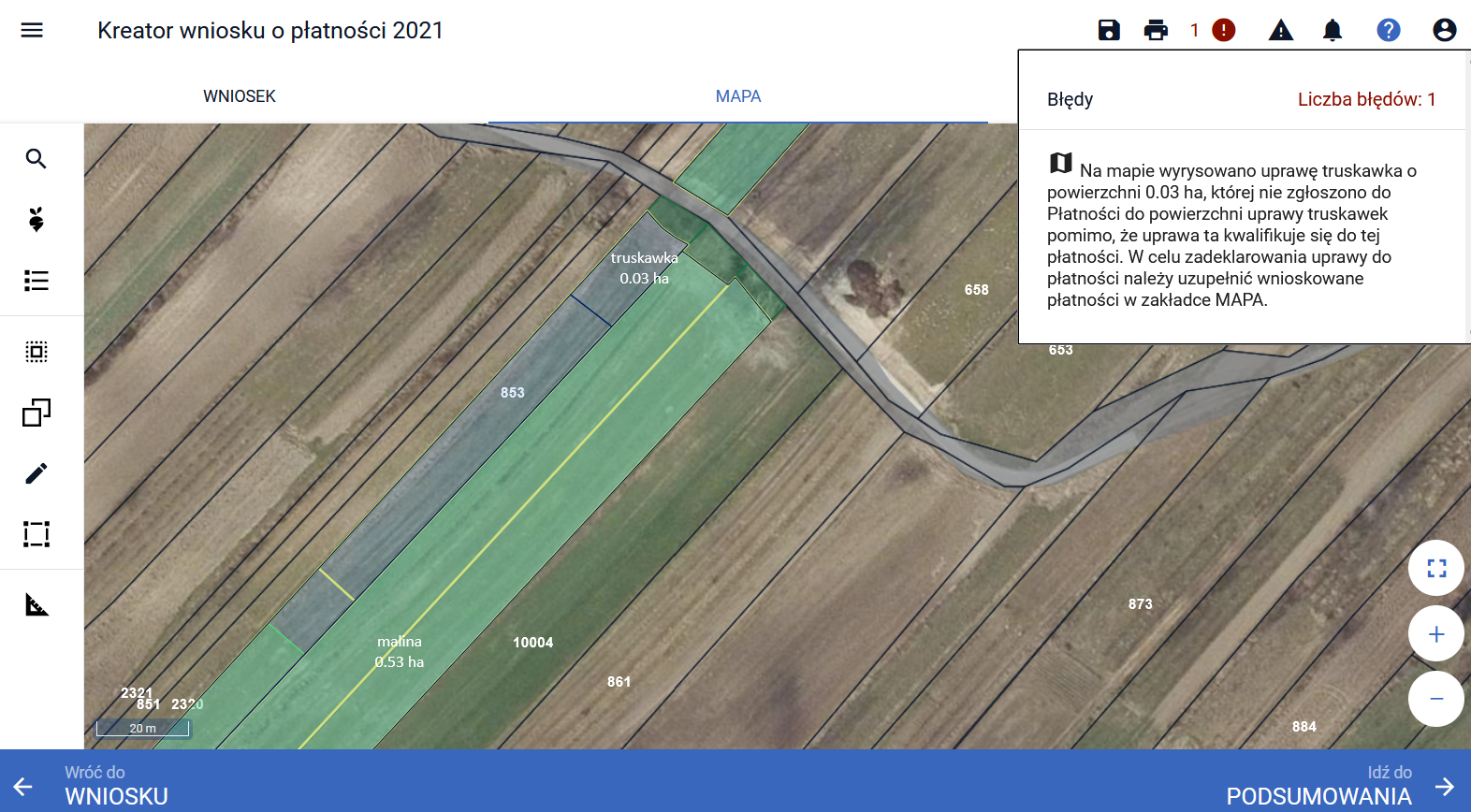Screen dimensions: 1471x812
Task: Zoom out the map with minus button
Action: click(x=1435, y=699)
